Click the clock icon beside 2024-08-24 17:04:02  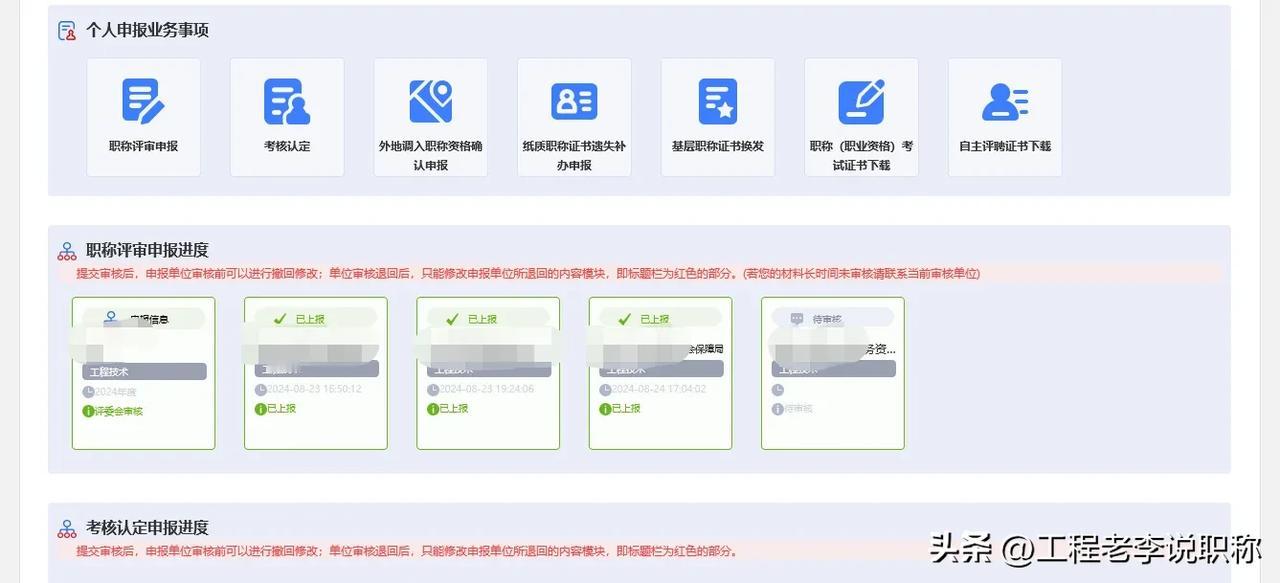(604, 390)
